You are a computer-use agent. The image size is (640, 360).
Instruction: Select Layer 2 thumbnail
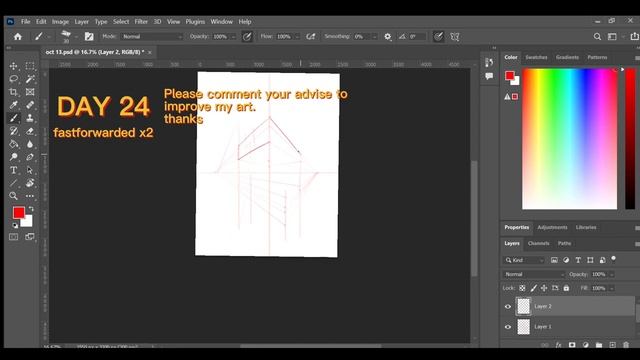(523, 307)
